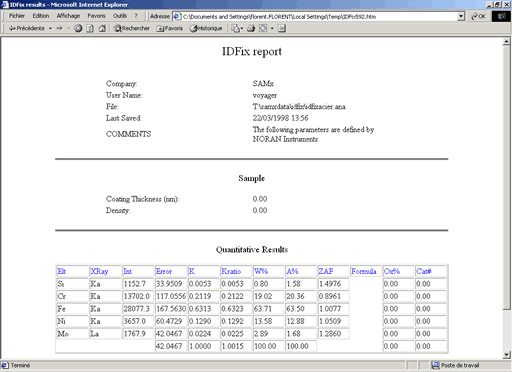Click the Mail icon in toolbar

point(235,28)
